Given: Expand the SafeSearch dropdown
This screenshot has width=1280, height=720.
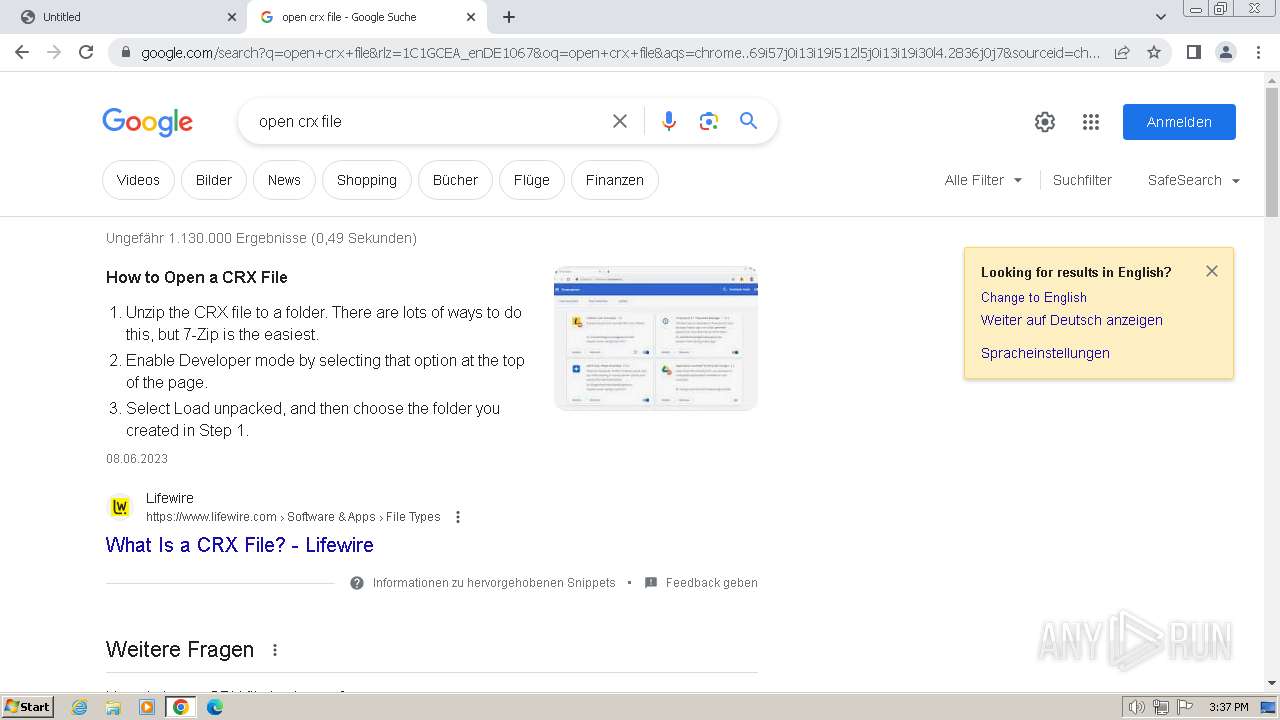Looking at the screenshot, I should click(1194, 180).
